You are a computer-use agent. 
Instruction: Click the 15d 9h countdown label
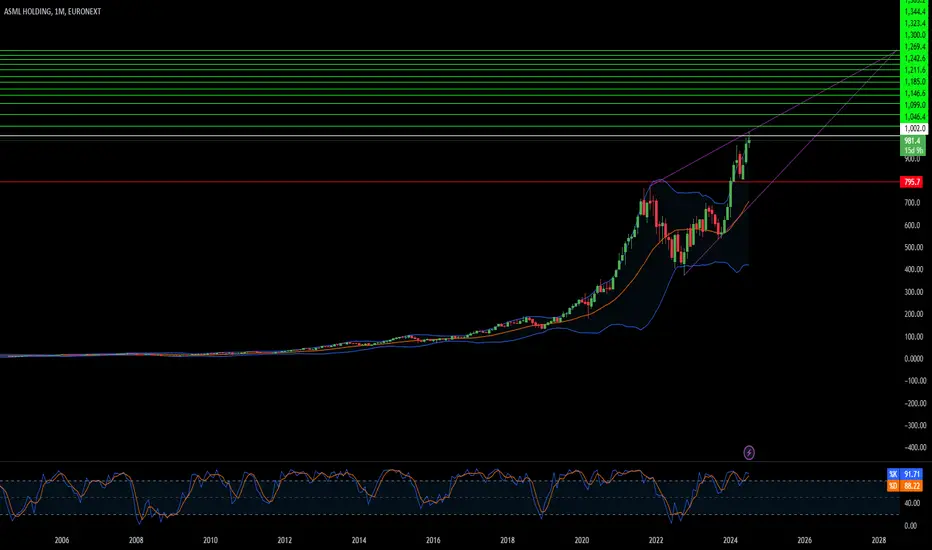tap(912, 151)
